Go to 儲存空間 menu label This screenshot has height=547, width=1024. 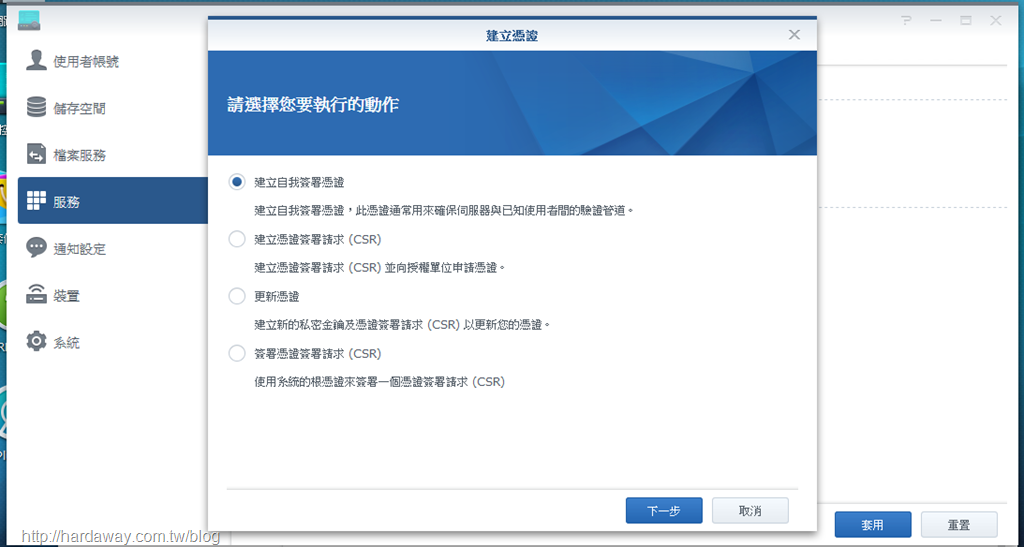click(x=80, y=109)
